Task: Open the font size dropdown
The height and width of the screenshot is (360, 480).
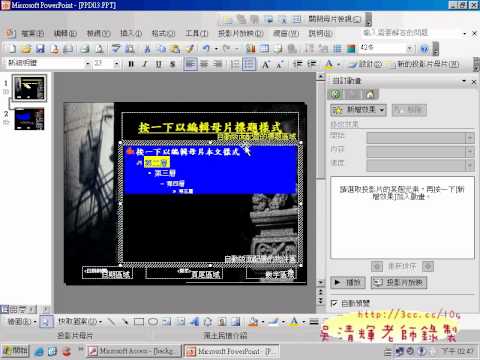Action: 116,63
